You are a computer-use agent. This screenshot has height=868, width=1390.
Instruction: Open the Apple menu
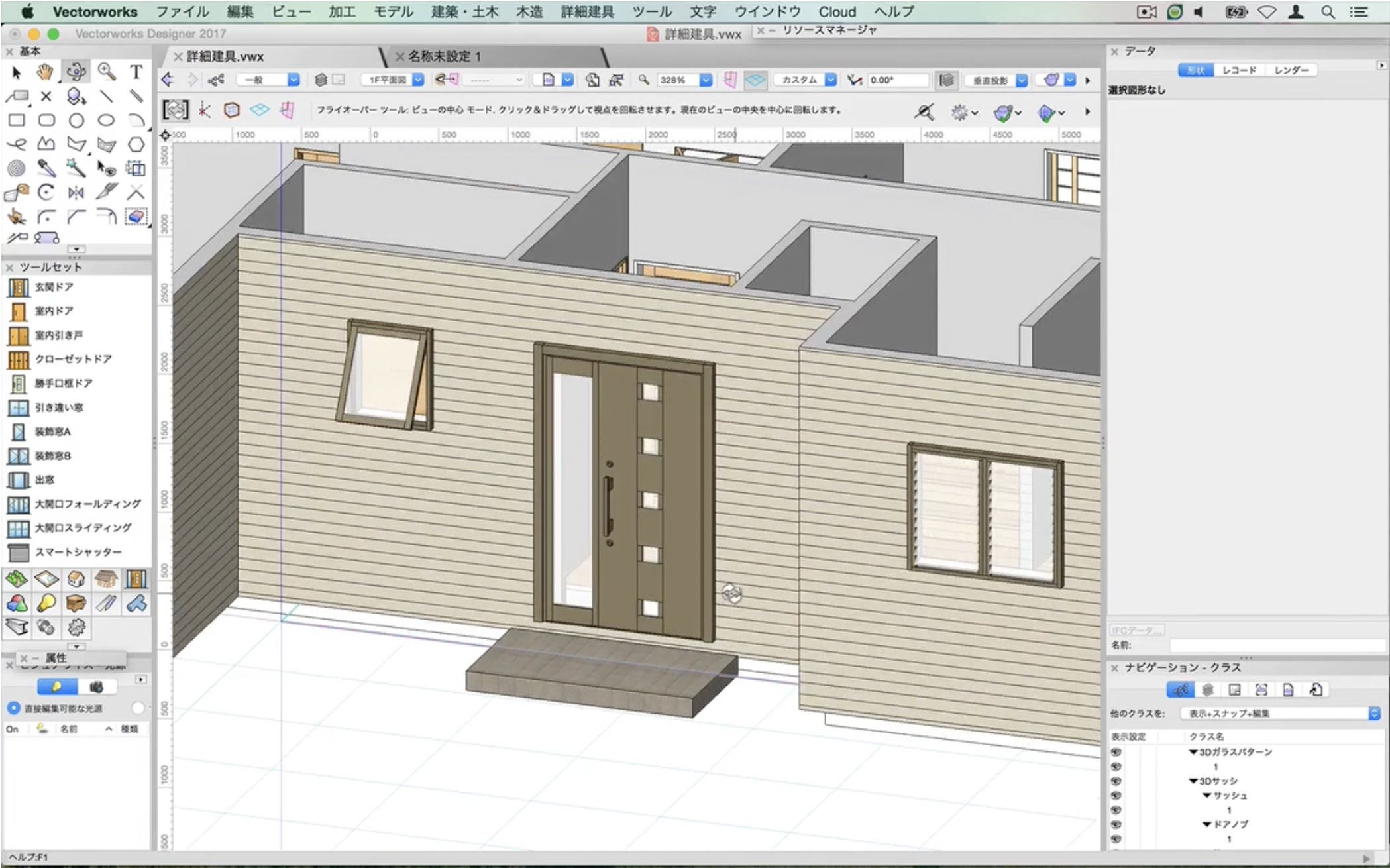pyautogui.click(x=28, y=11)
